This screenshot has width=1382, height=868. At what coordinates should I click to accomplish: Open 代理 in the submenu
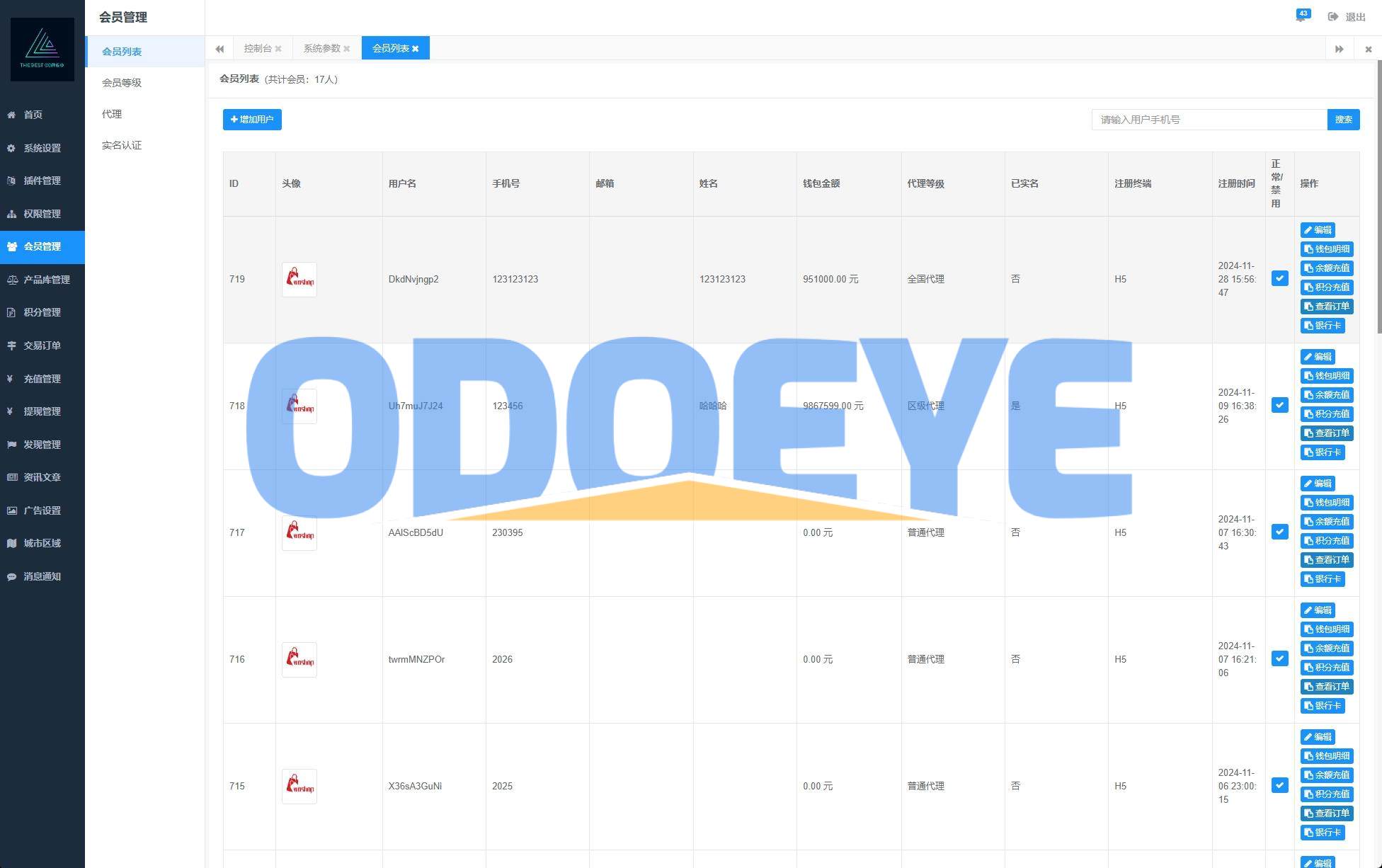(x=145, y=114)
